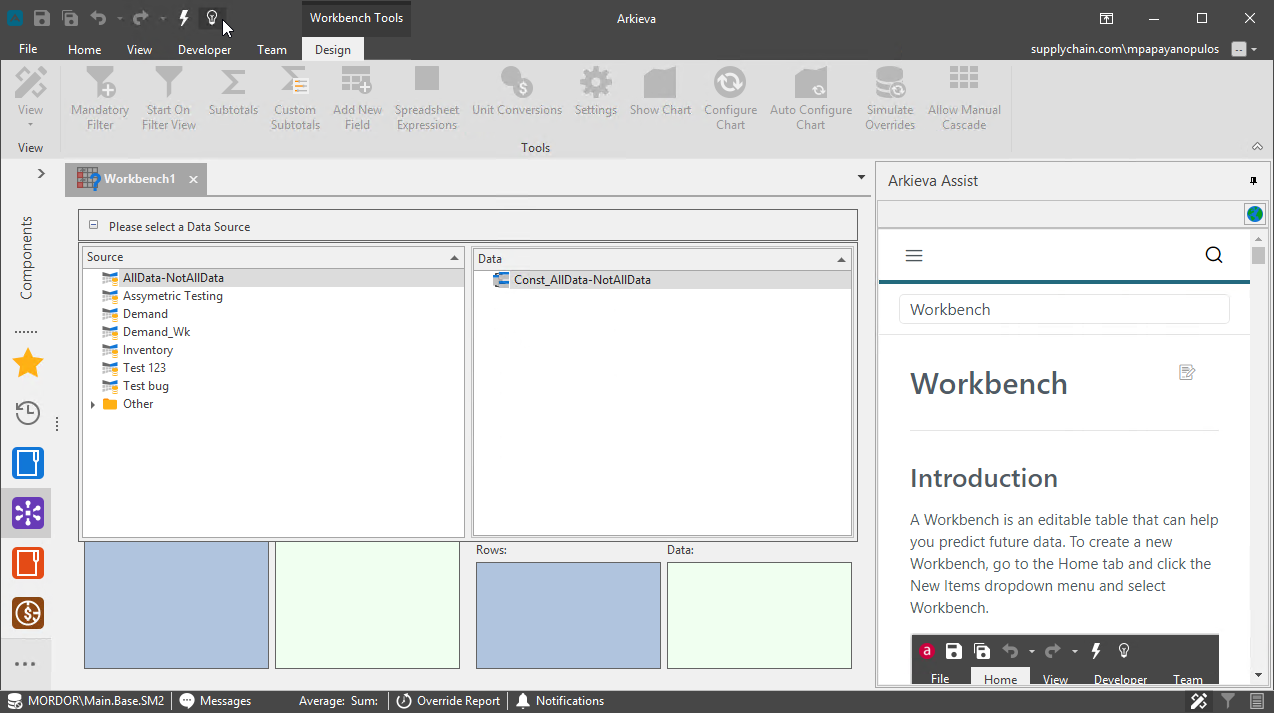Click the Undo arrow icon
This screenshot has width=1274, height=713.
(x=98, y=18)
